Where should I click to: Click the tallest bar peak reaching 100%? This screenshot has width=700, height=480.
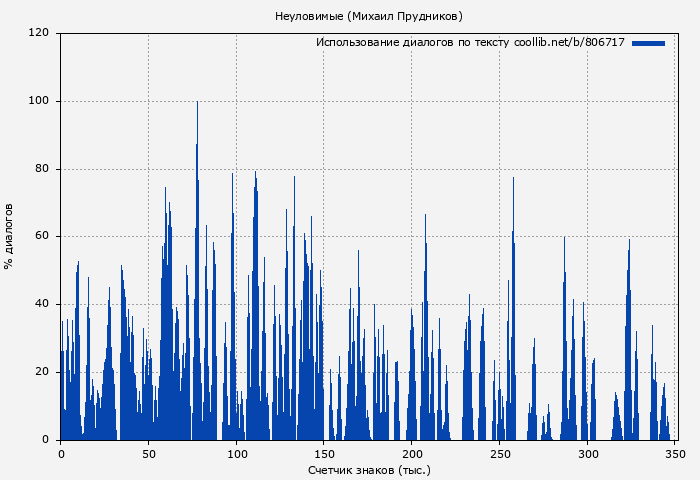(197, 104)
